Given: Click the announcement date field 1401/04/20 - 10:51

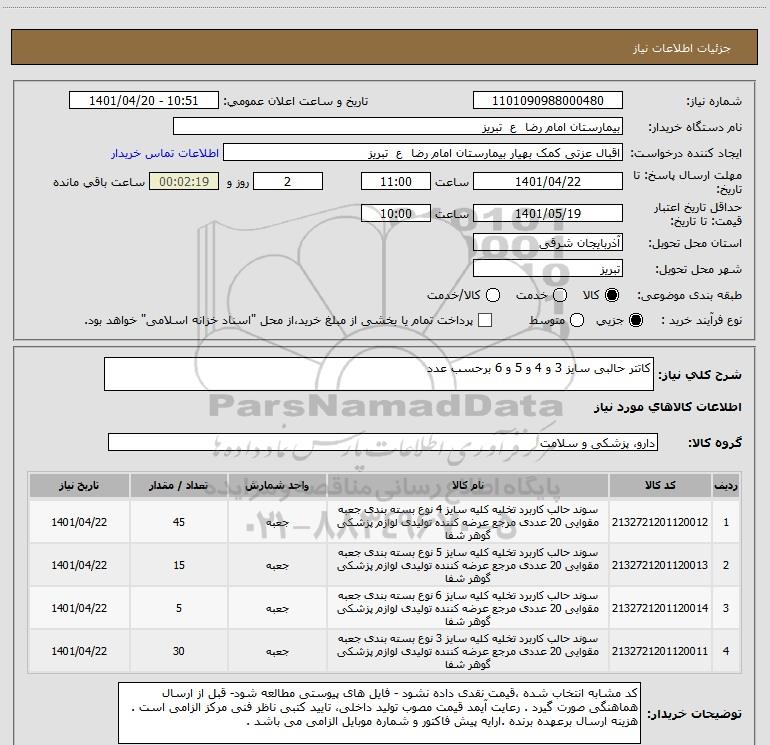Looking at the screenshot, I should (143, 101).
